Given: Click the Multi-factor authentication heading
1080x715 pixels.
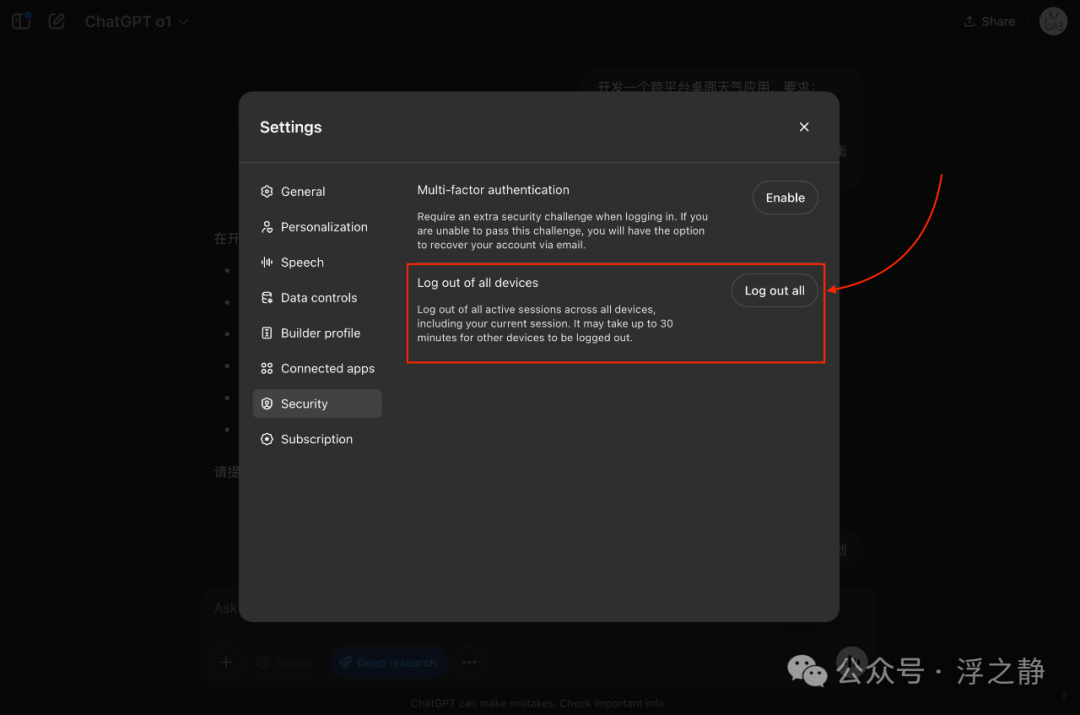Looking at the screenshot, I should pyautogui.click(x=493, y=190).
